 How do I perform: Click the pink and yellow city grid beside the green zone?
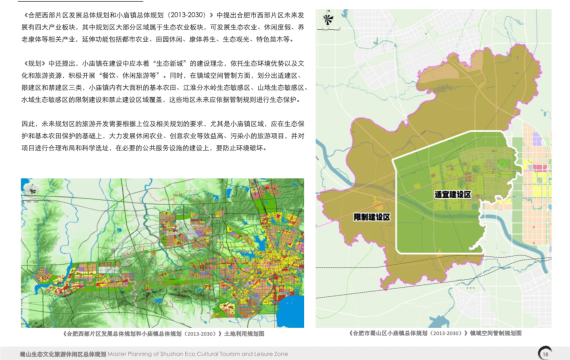click(537, 184)
